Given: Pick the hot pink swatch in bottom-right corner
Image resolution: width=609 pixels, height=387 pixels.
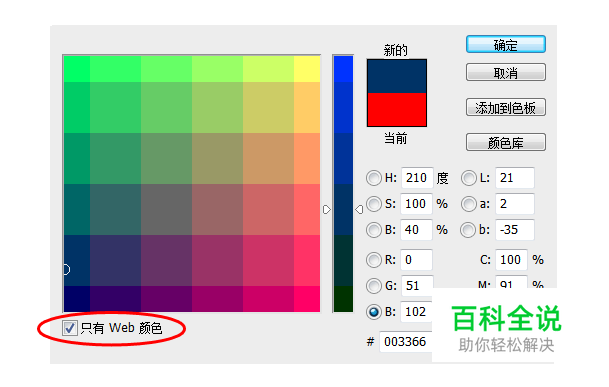Looking at the screenshot, I should pyautogui.click(x=307, y=299).
